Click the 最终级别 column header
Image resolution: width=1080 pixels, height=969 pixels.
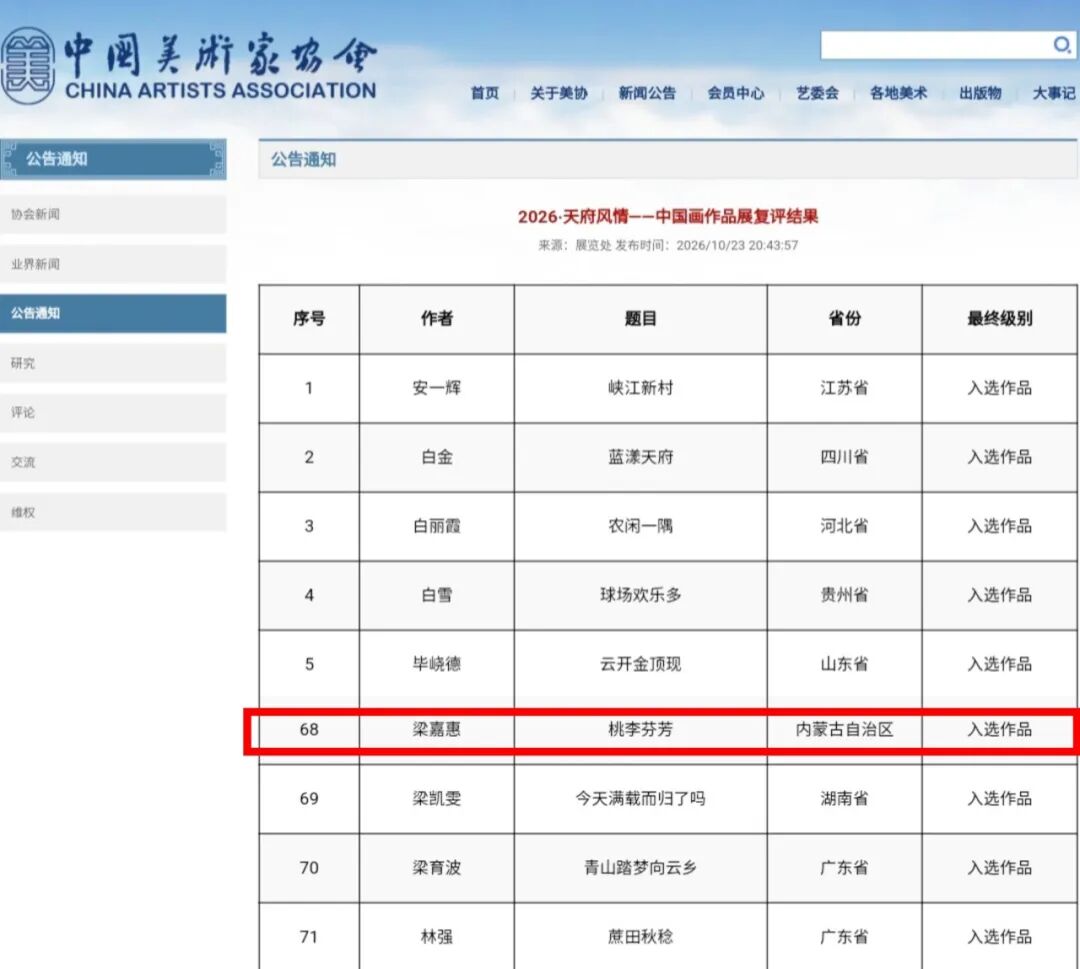[999, 319]
